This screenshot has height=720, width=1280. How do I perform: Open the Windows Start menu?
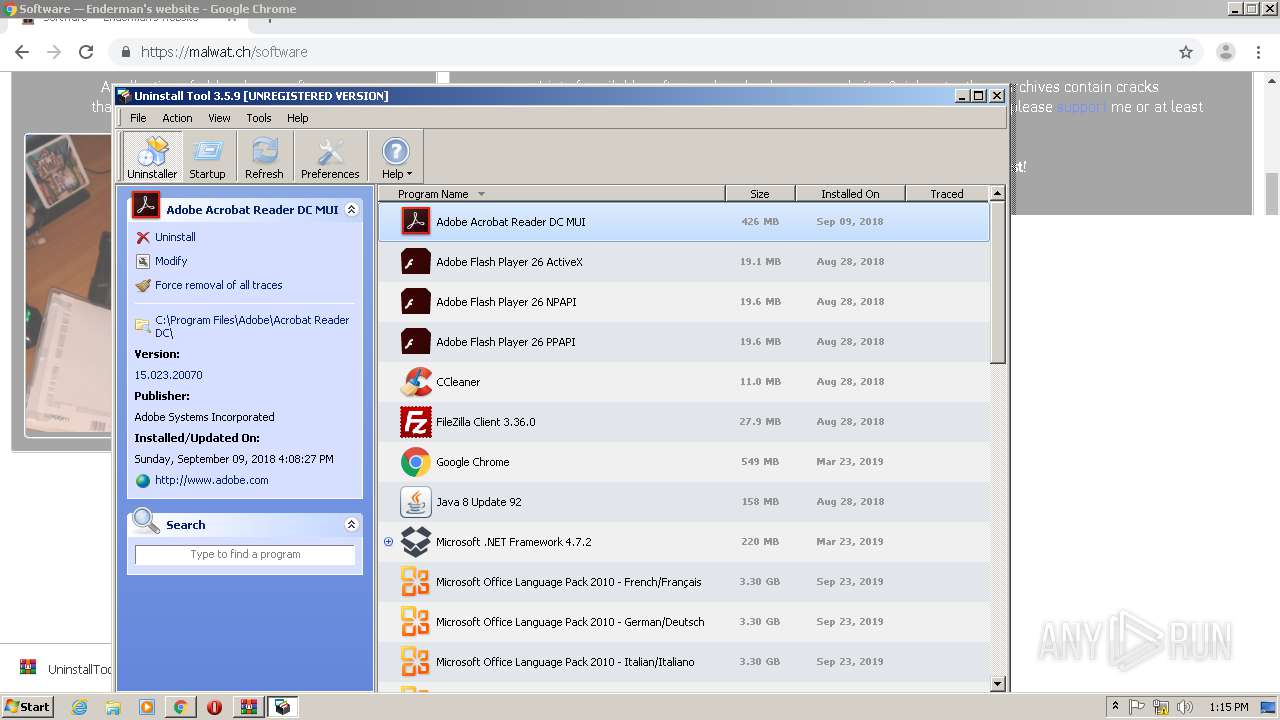[28, 706]
